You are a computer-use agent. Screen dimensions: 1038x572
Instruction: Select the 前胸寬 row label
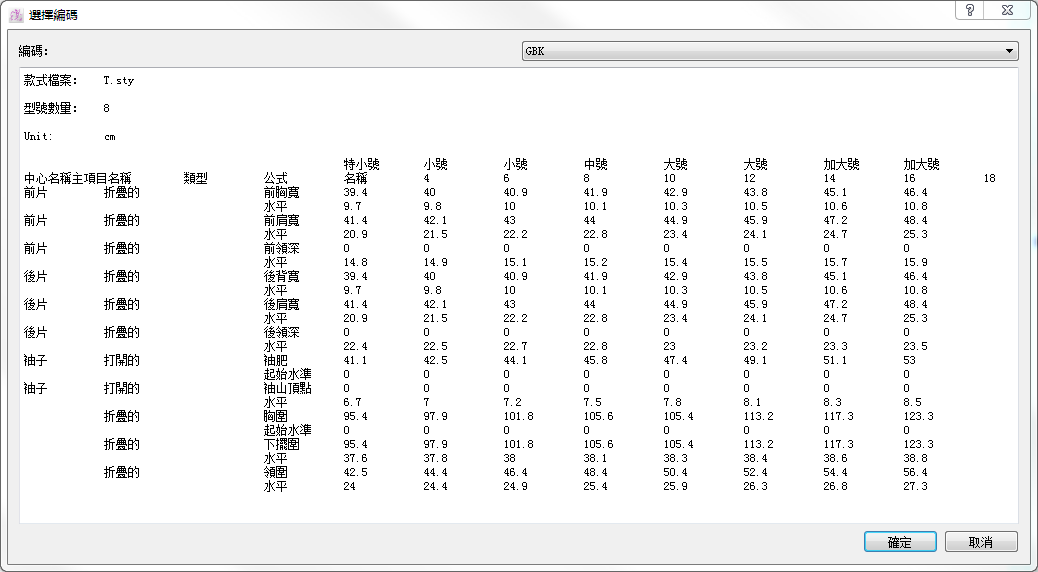coord(281,192)
